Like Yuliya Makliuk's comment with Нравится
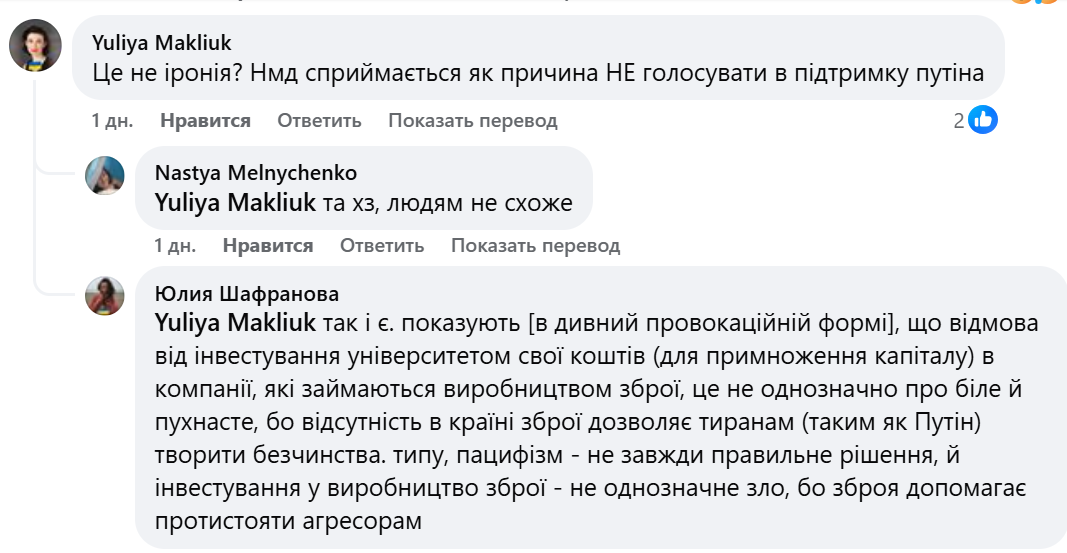 pos(205,121)
